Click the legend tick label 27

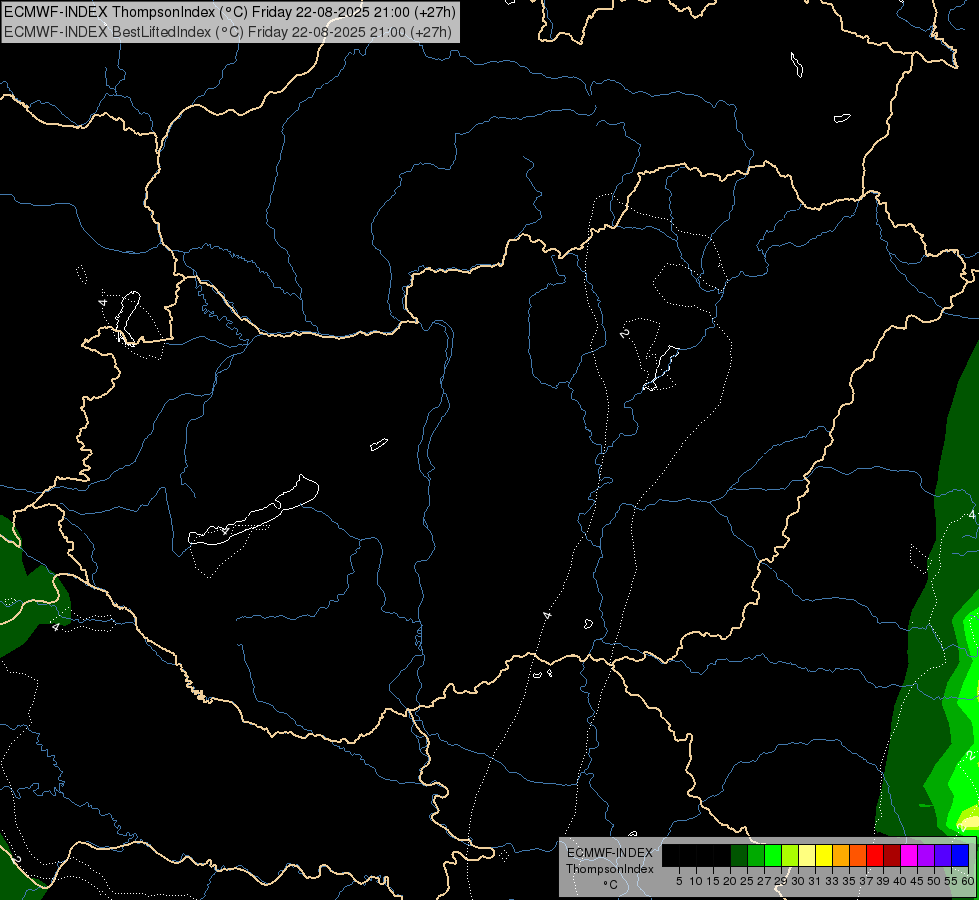click(x=764, y=881)
